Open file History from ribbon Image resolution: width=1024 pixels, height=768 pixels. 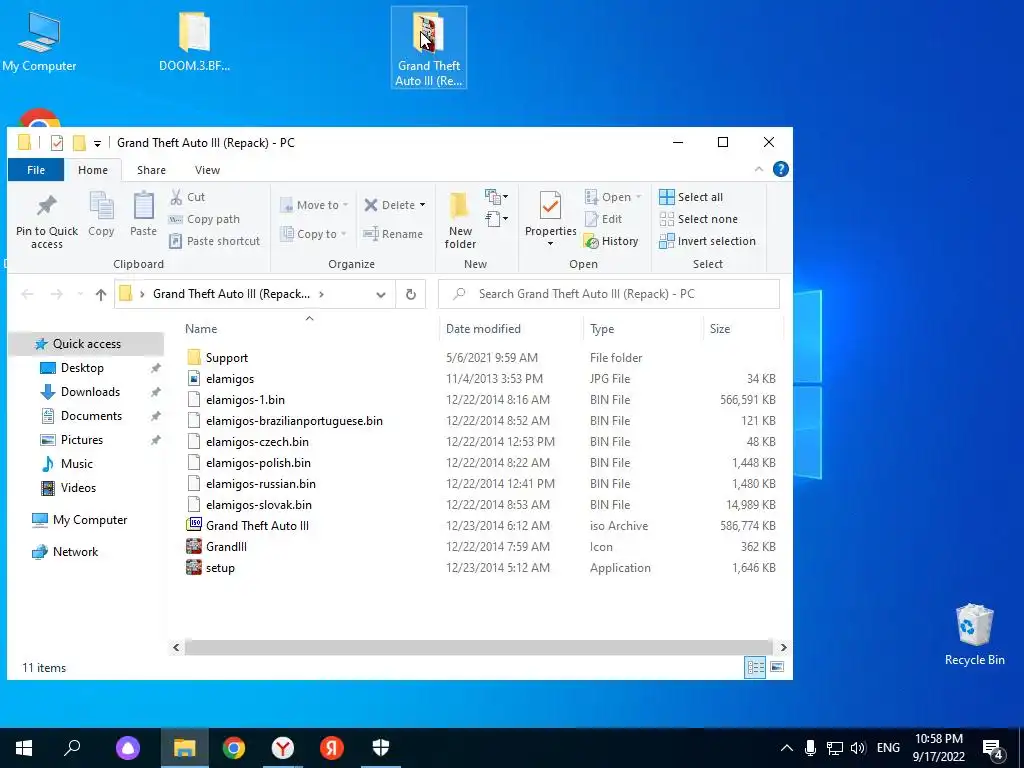point(611,241)
